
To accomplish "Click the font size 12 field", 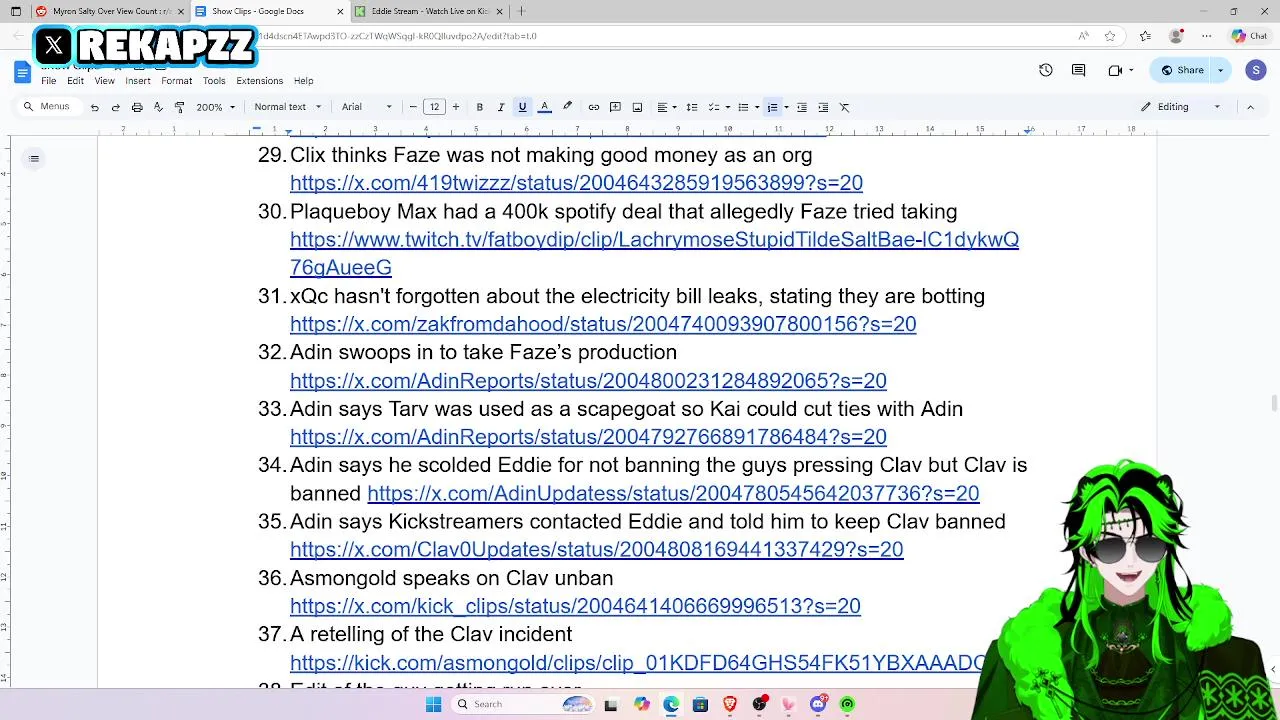I will [x=434, y=107].
